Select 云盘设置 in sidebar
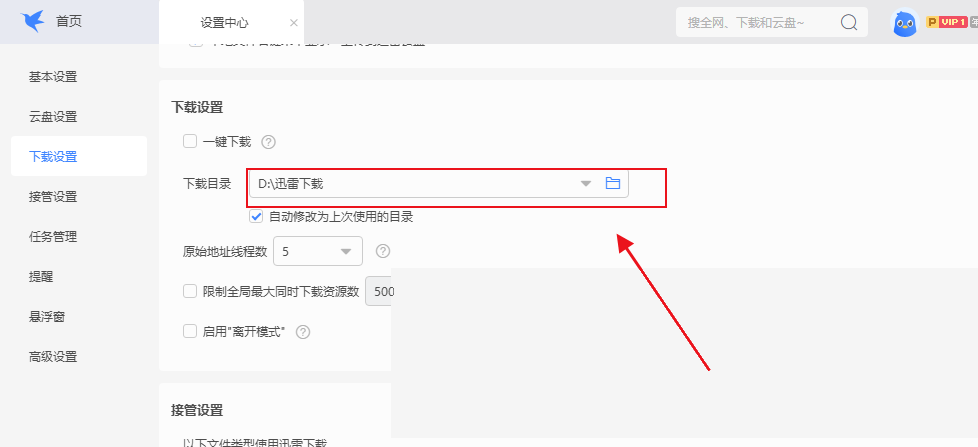Image resolution: width=978 pixels, height=447 pixels. [53, 117]
